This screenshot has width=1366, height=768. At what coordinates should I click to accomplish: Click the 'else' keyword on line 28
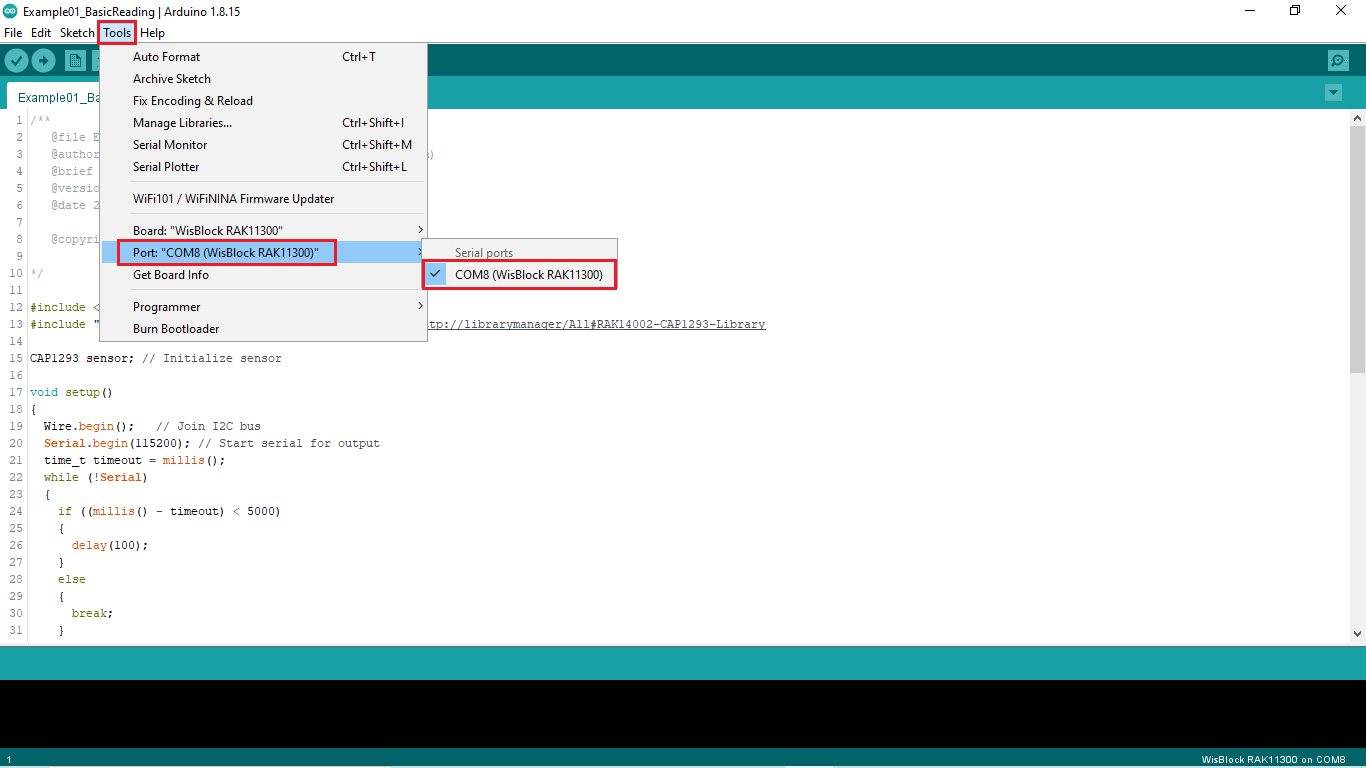pyautogui.click(x=72, y=579)
